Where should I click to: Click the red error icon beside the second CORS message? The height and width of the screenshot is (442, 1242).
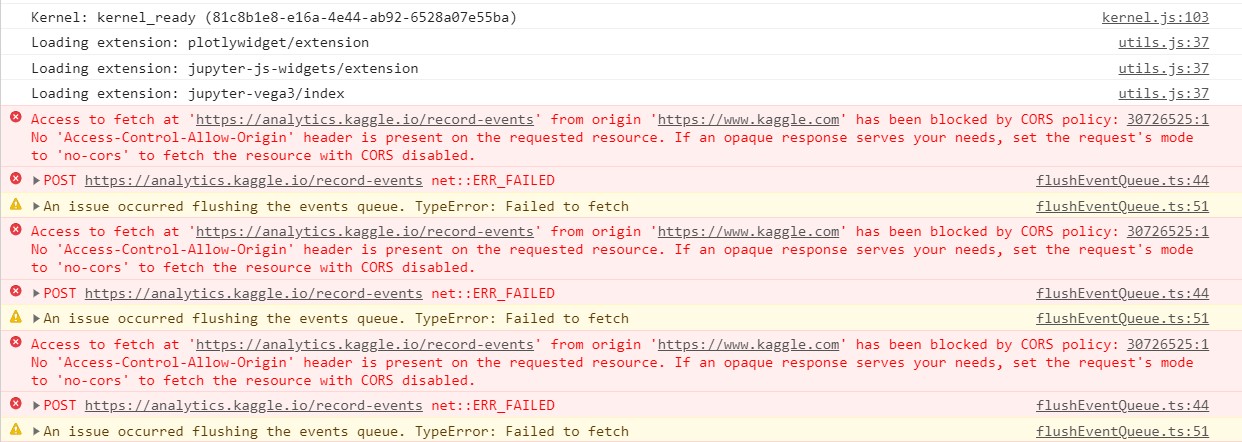(15, 230)
